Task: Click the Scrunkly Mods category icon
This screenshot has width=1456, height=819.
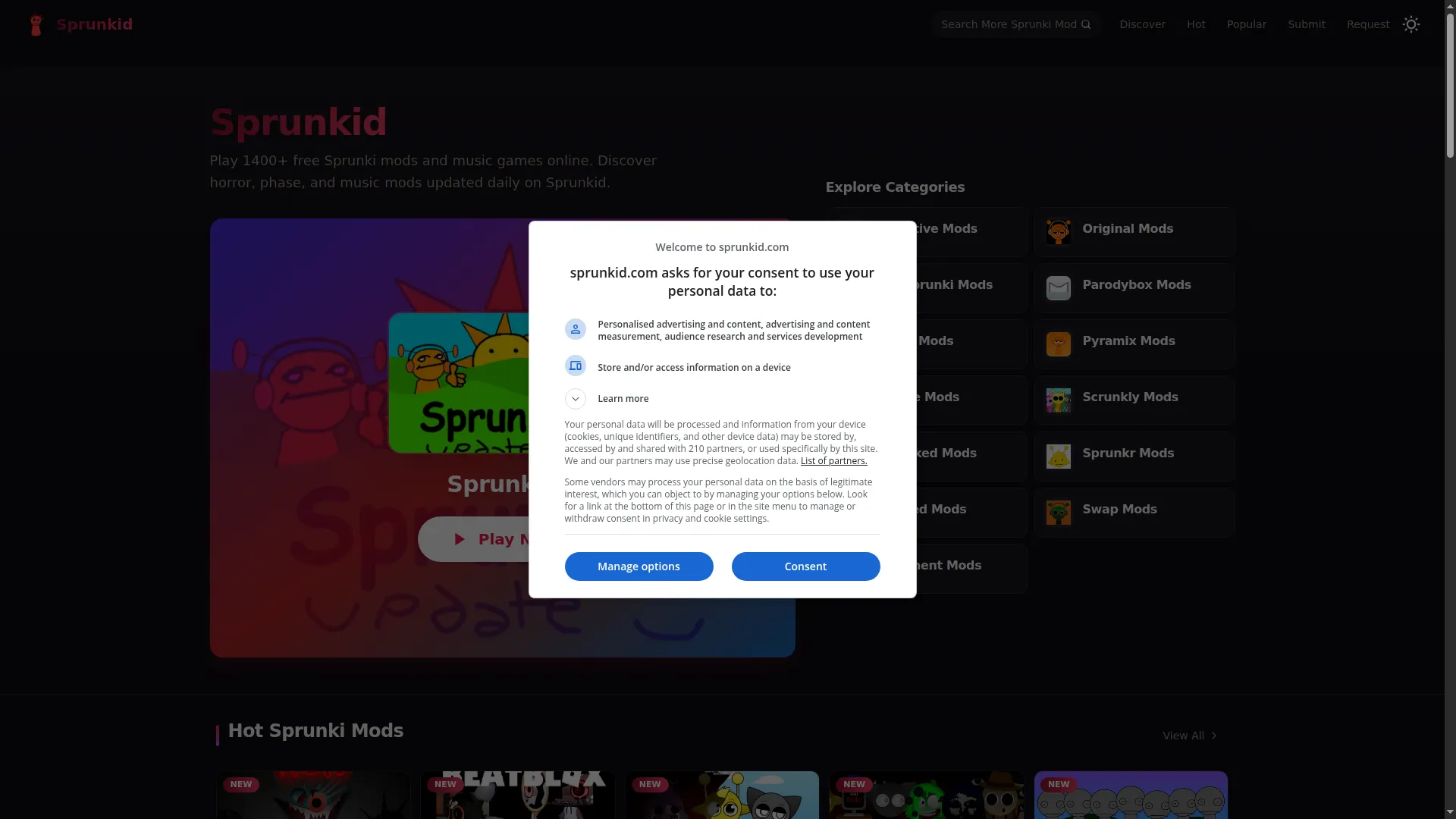Action: (1058, 400)
